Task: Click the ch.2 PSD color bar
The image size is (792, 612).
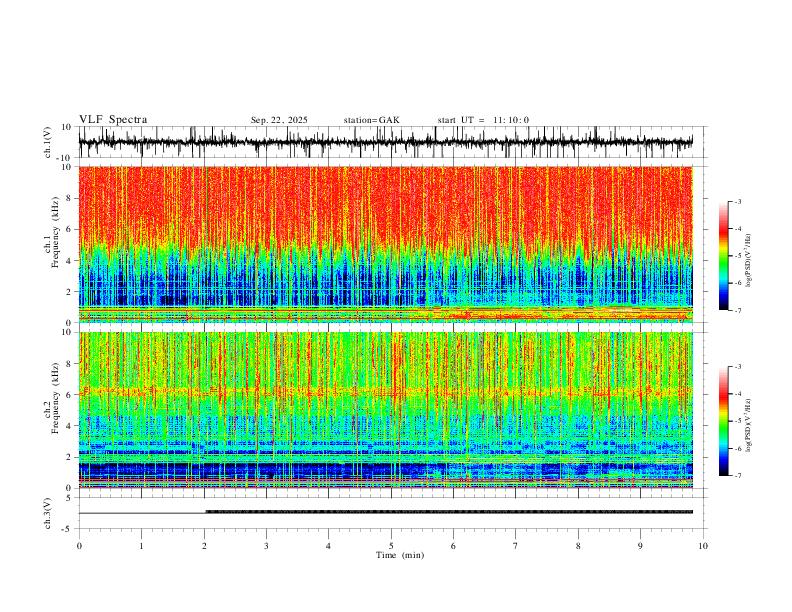Action: (x=724, y=421)
